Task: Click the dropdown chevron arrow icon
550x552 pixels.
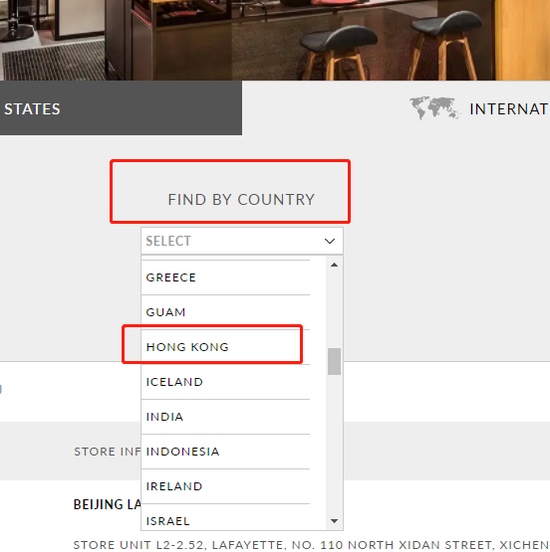Action: [x=330, y=241]
